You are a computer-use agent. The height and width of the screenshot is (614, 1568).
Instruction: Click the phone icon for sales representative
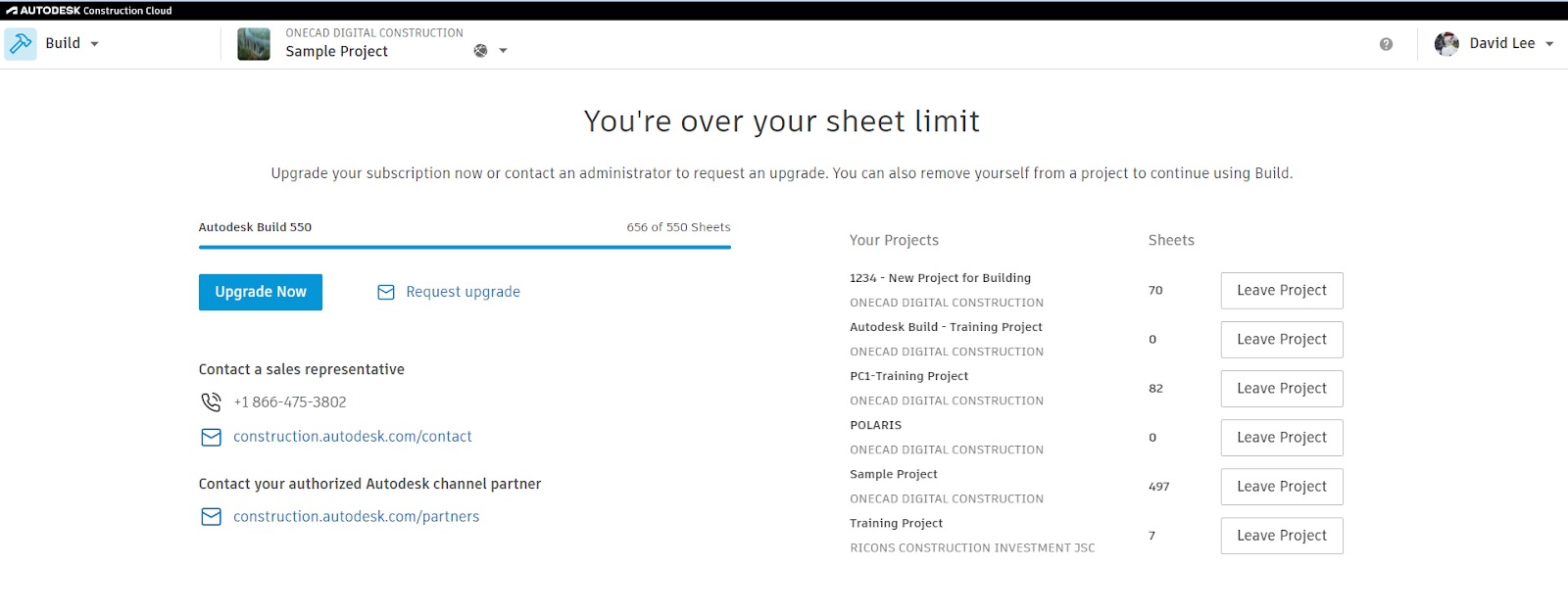211,402
